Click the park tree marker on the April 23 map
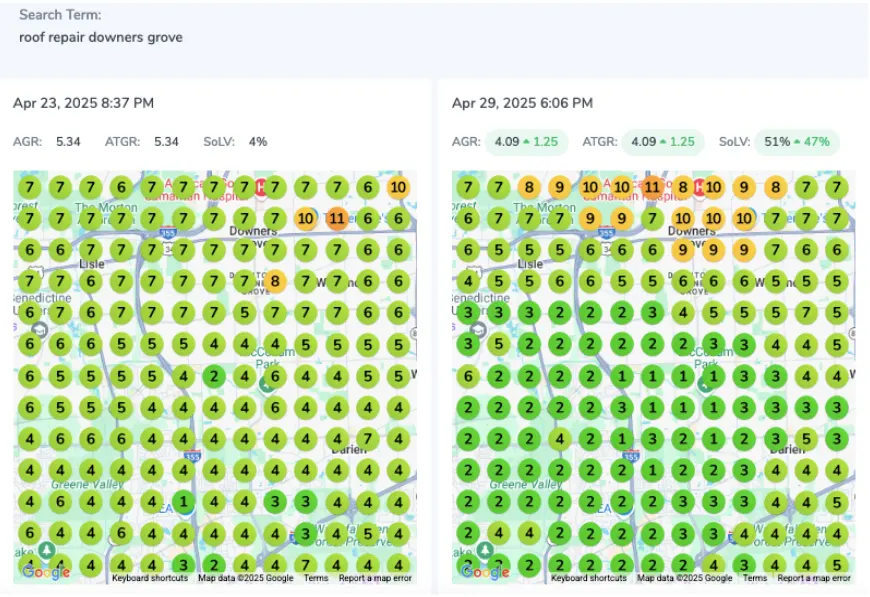 point(48,549)
